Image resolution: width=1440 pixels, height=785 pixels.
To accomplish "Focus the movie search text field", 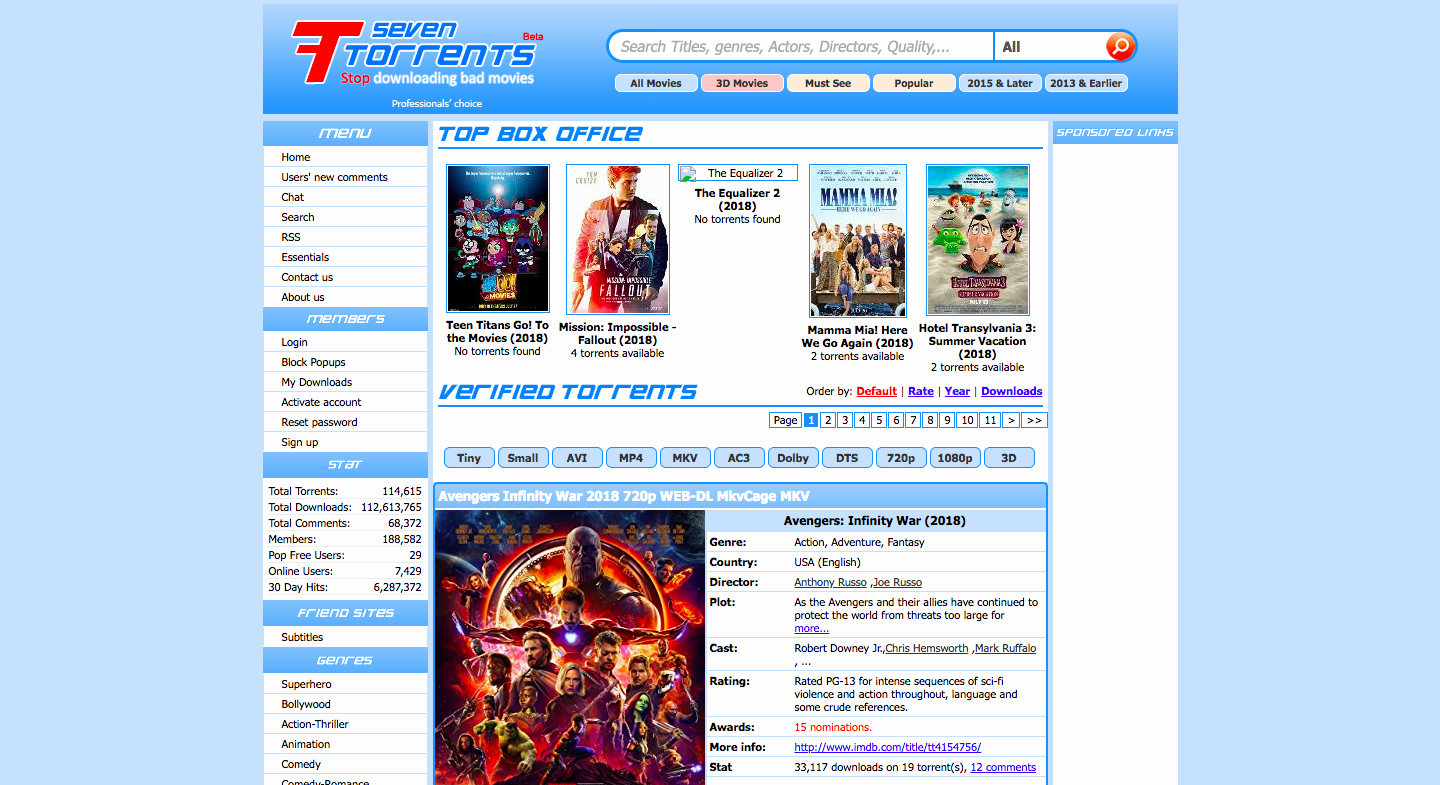I will 800,47.
